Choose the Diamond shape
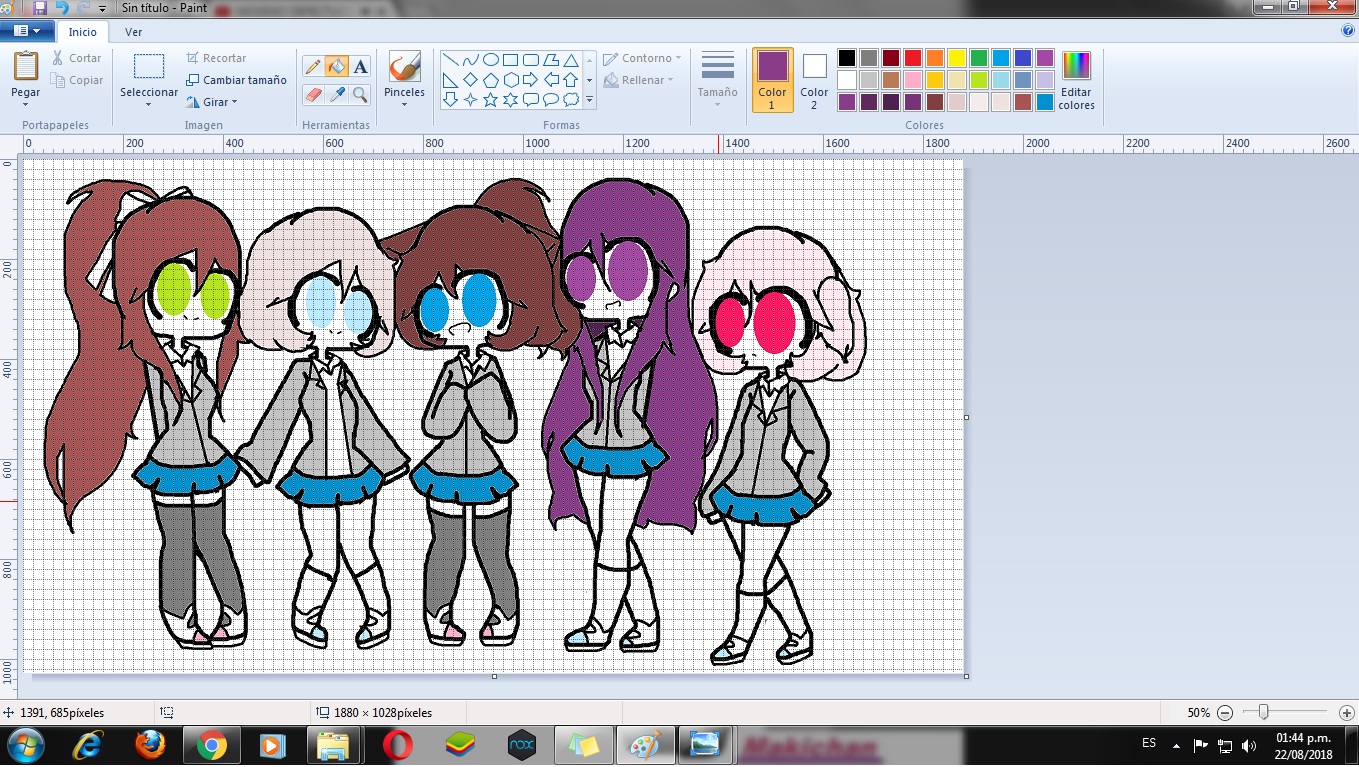This screenshot has width=1359, height=767. 471,80
